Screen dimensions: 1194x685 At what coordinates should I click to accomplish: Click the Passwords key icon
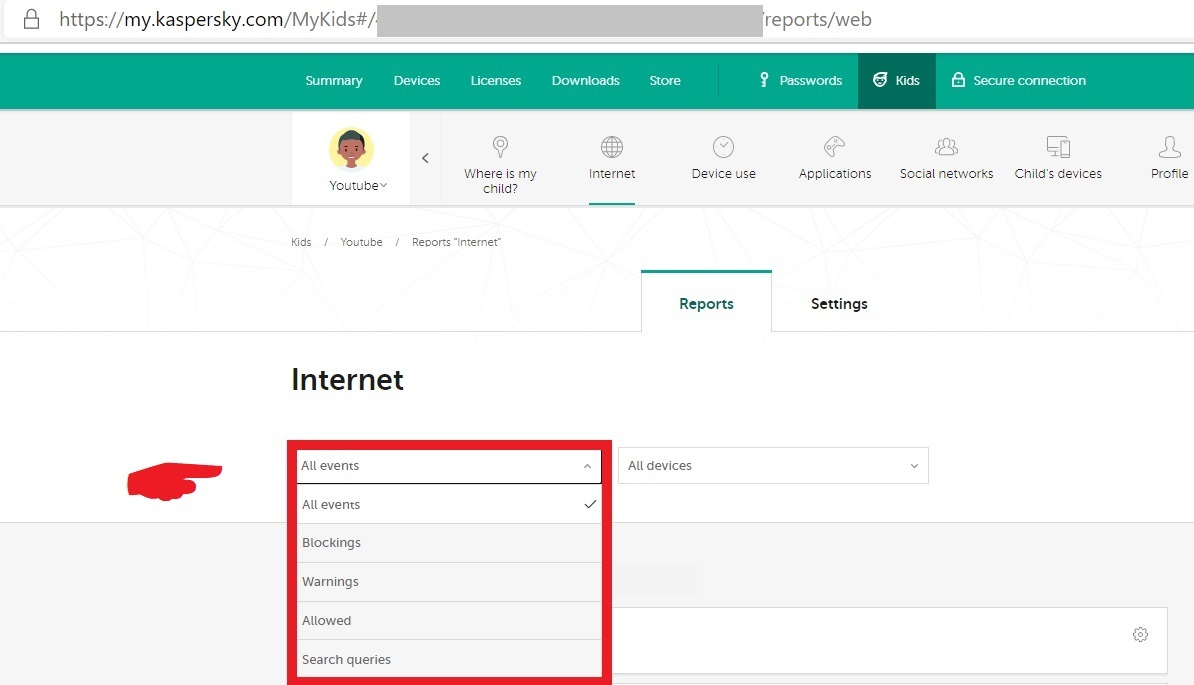pyautogui.click(x=764, y=80)
